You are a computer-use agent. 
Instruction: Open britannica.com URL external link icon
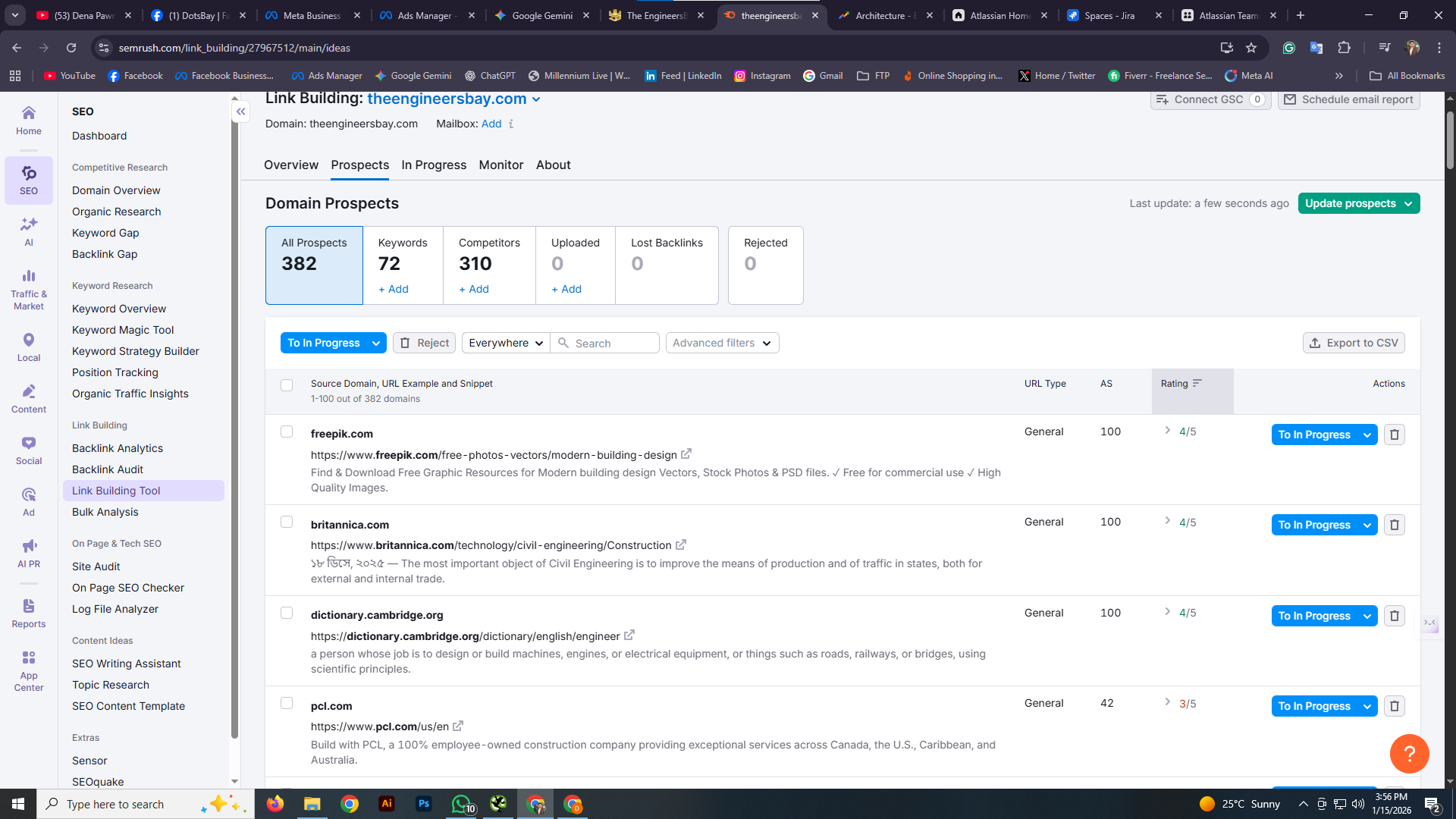point(681,544)
